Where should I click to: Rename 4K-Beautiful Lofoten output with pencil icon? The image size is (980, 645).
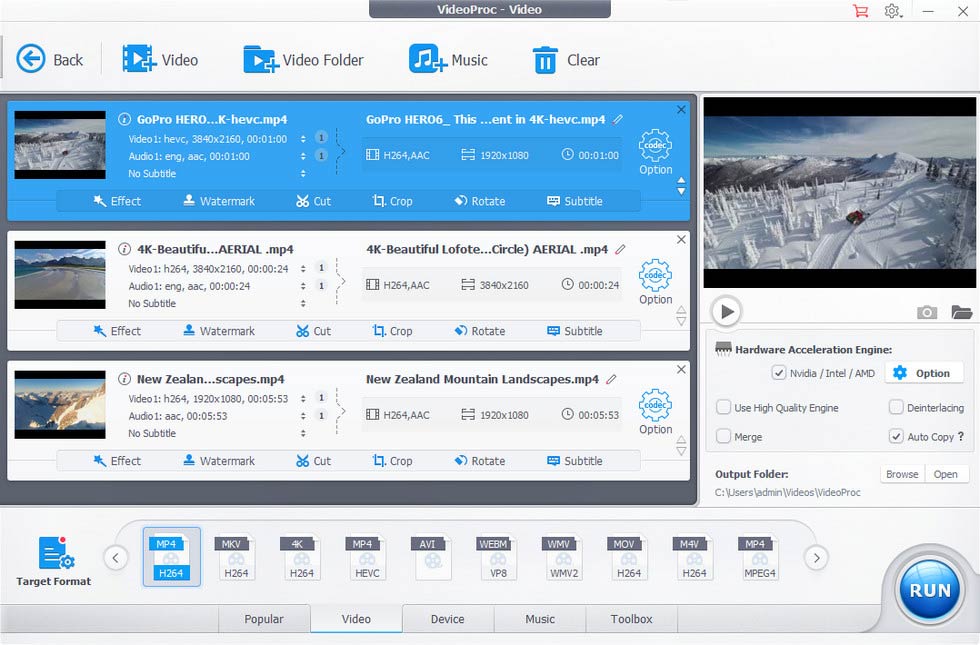point(620,249)
